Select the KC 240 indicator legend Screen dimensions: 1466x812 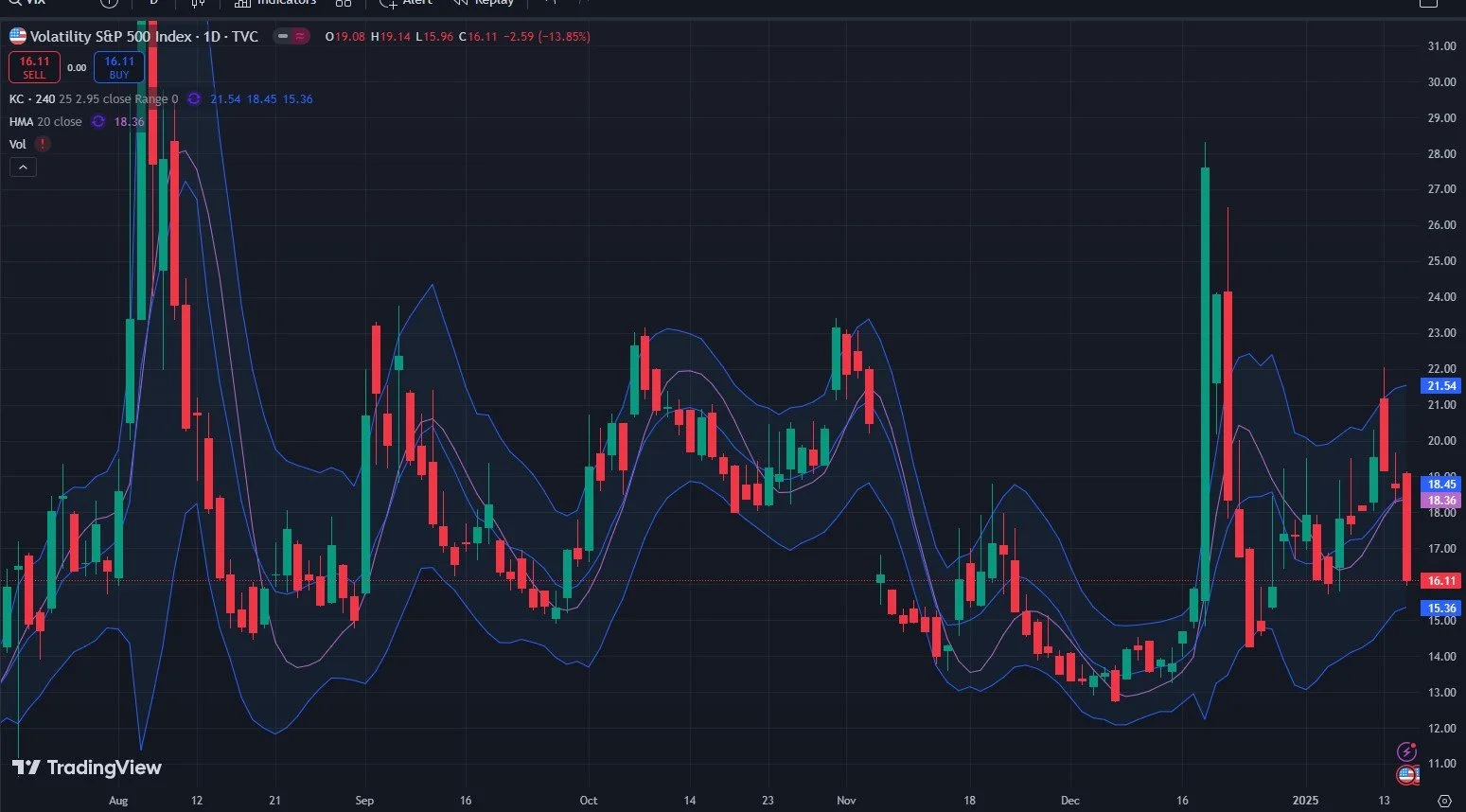pyautogui.click(x=94, y=98)
